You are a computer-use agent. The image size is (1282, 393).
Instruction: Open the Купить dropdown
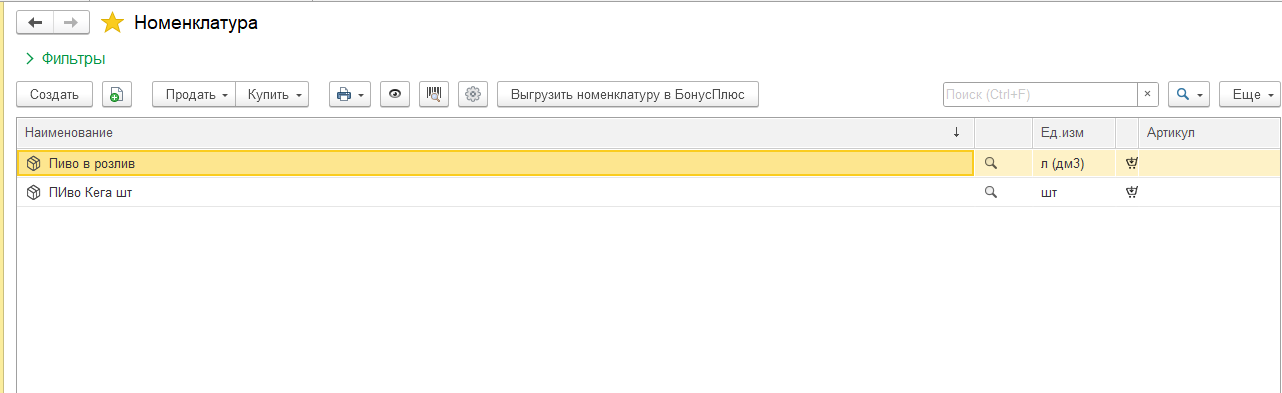pos(273,94)
